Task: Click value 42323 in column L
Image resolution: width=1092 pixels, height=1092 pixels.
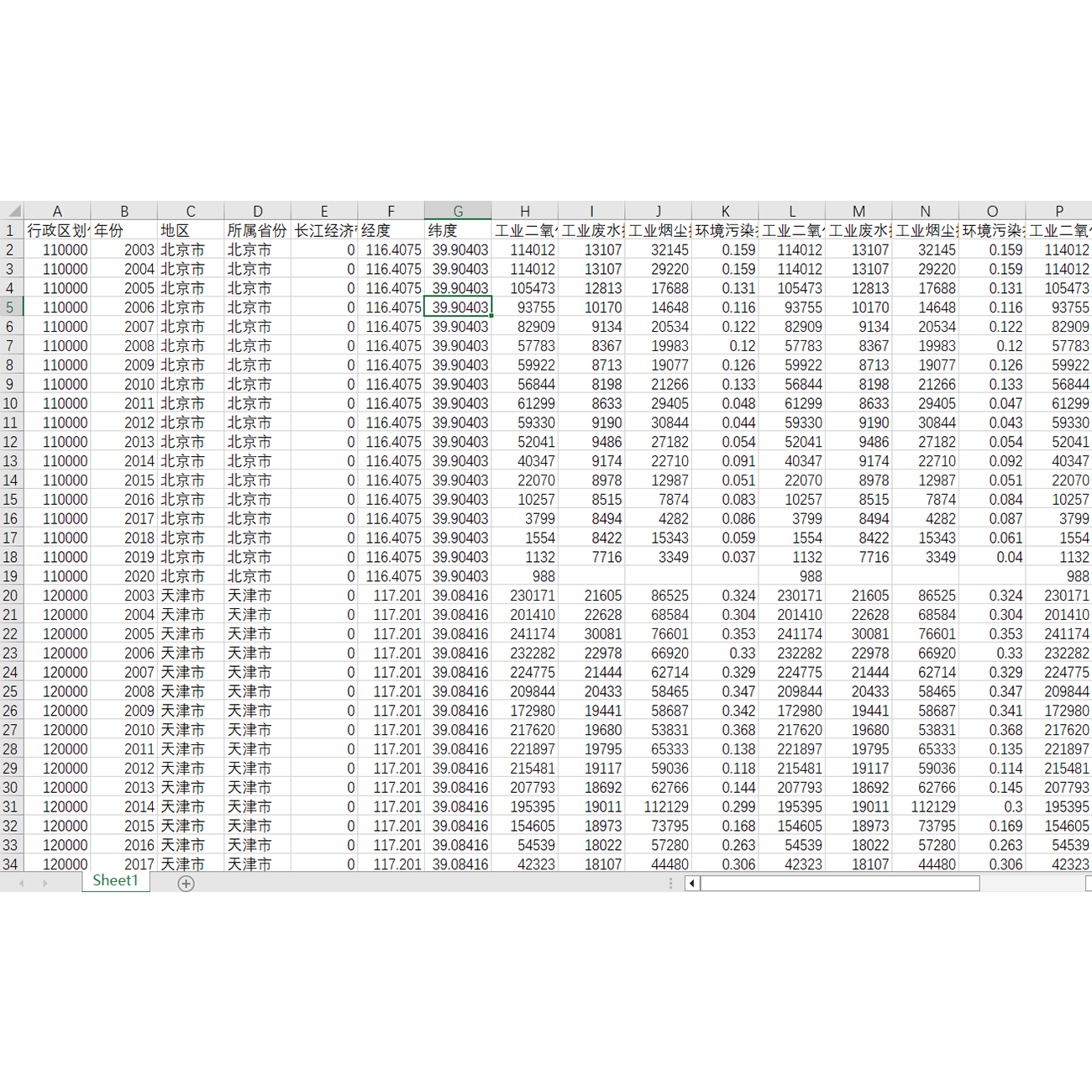Action: [792, 864]
